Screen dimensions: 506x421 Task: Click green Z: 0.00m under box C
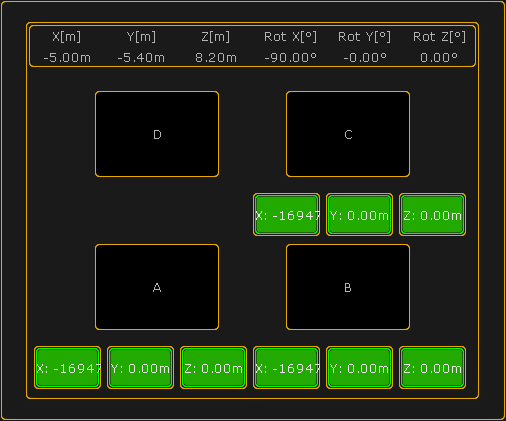432,215
